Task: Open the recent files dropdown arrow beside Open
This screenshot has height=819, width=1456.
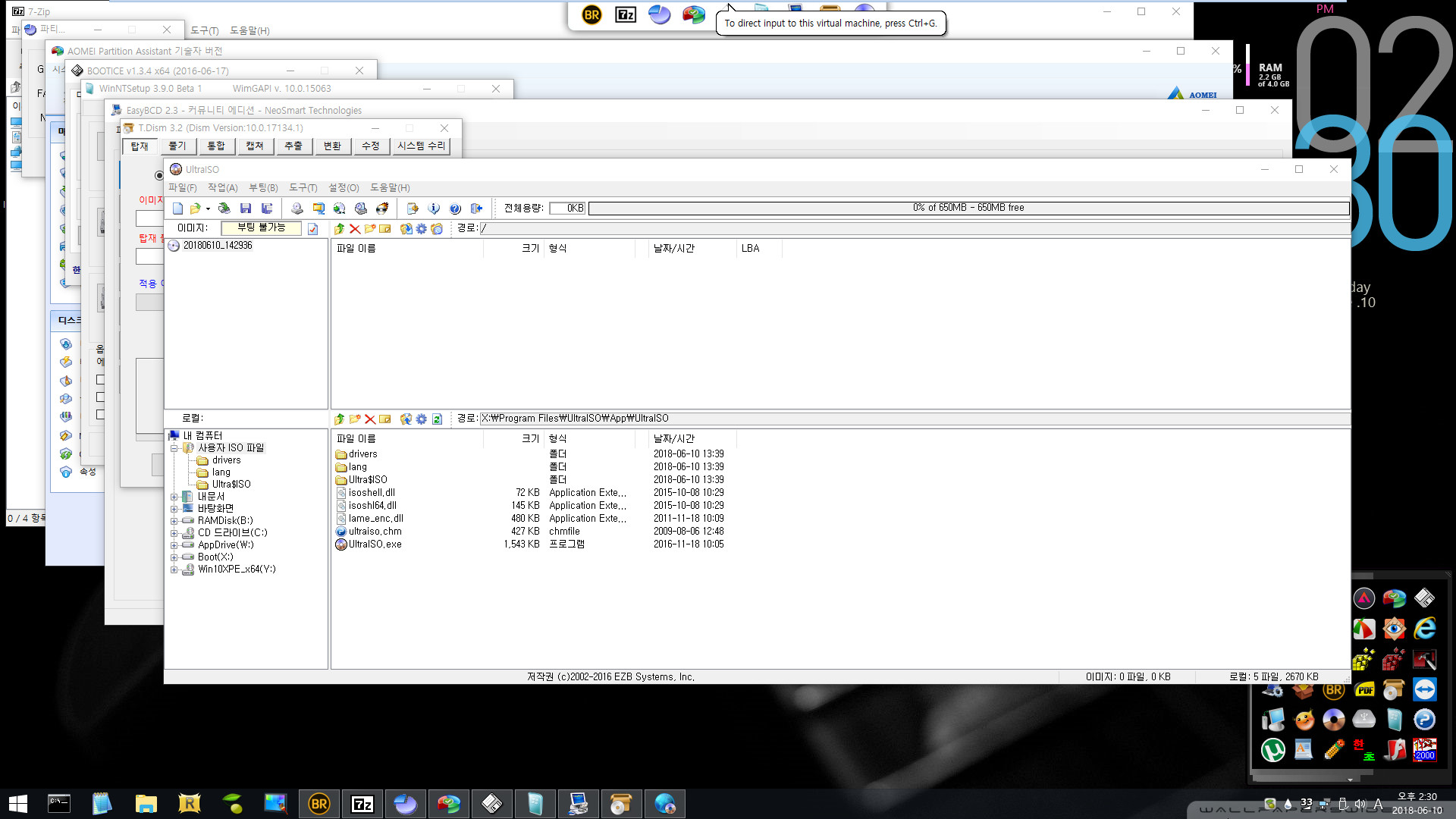Action: coord(208,209)
